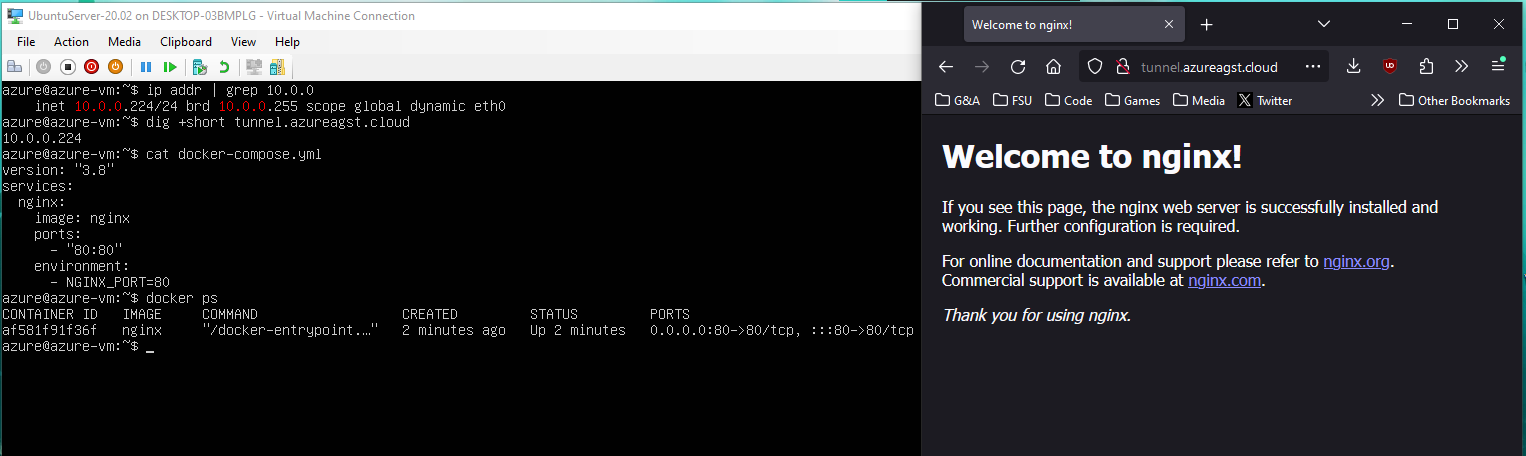The height and width of the screenshot is (456, 1526).
Task: Open the Games bookmarks folder
Action: pyautogui.click(x=1132, y=100)
